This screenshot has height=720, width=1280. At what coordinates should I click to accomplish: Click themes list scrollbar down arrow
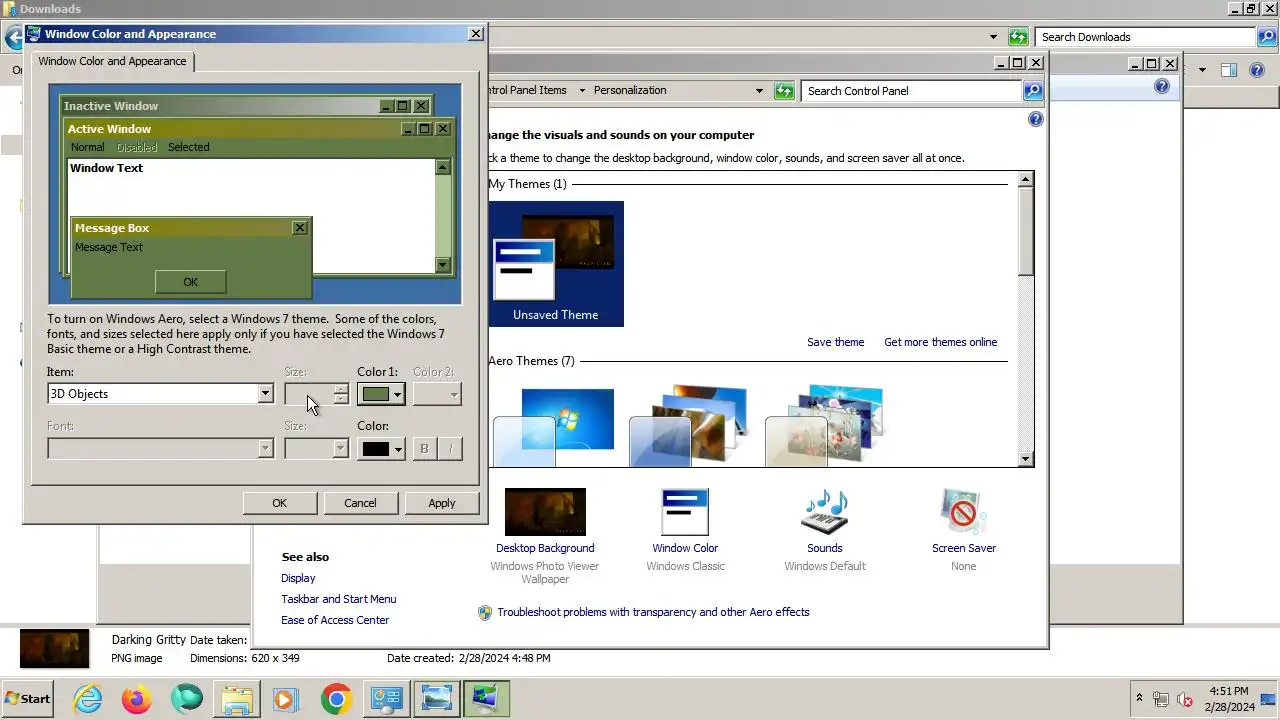pyautogui.click(x=1025, y=459)
